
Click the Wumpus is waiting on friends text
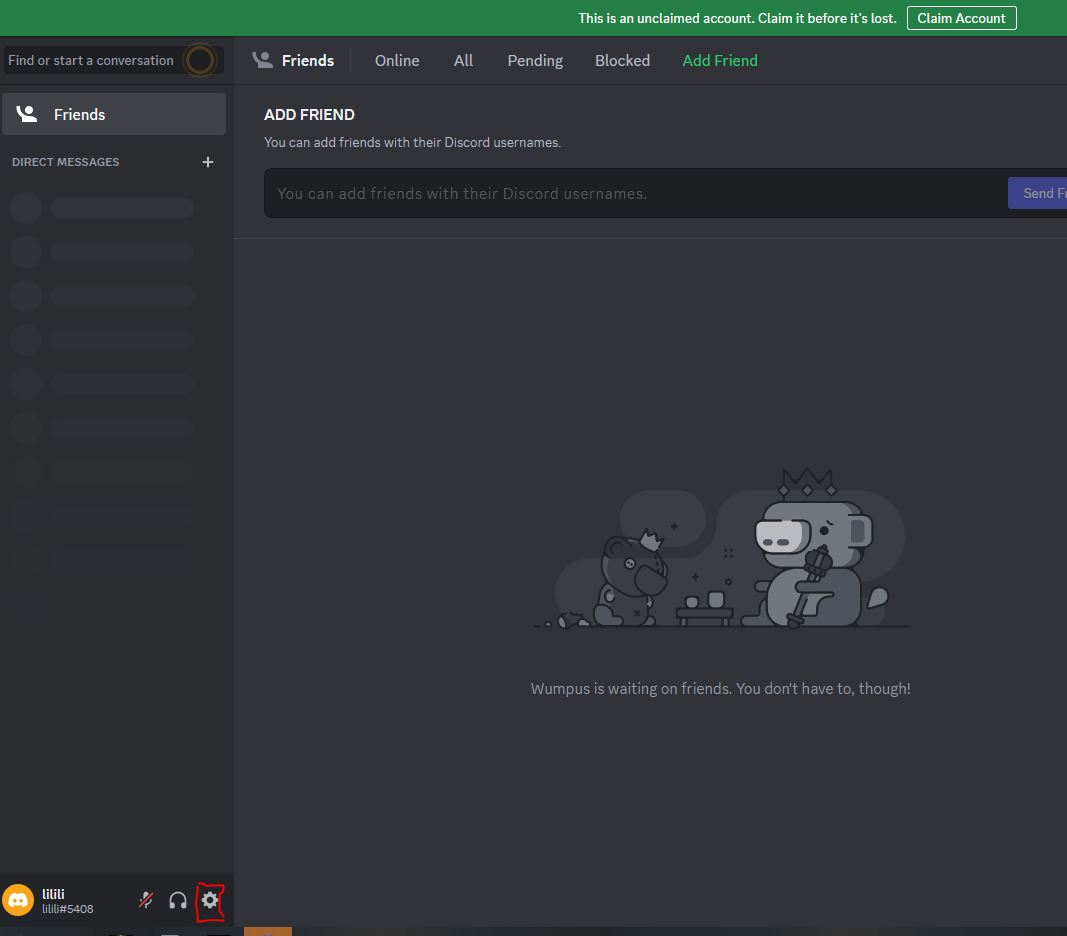720,688
